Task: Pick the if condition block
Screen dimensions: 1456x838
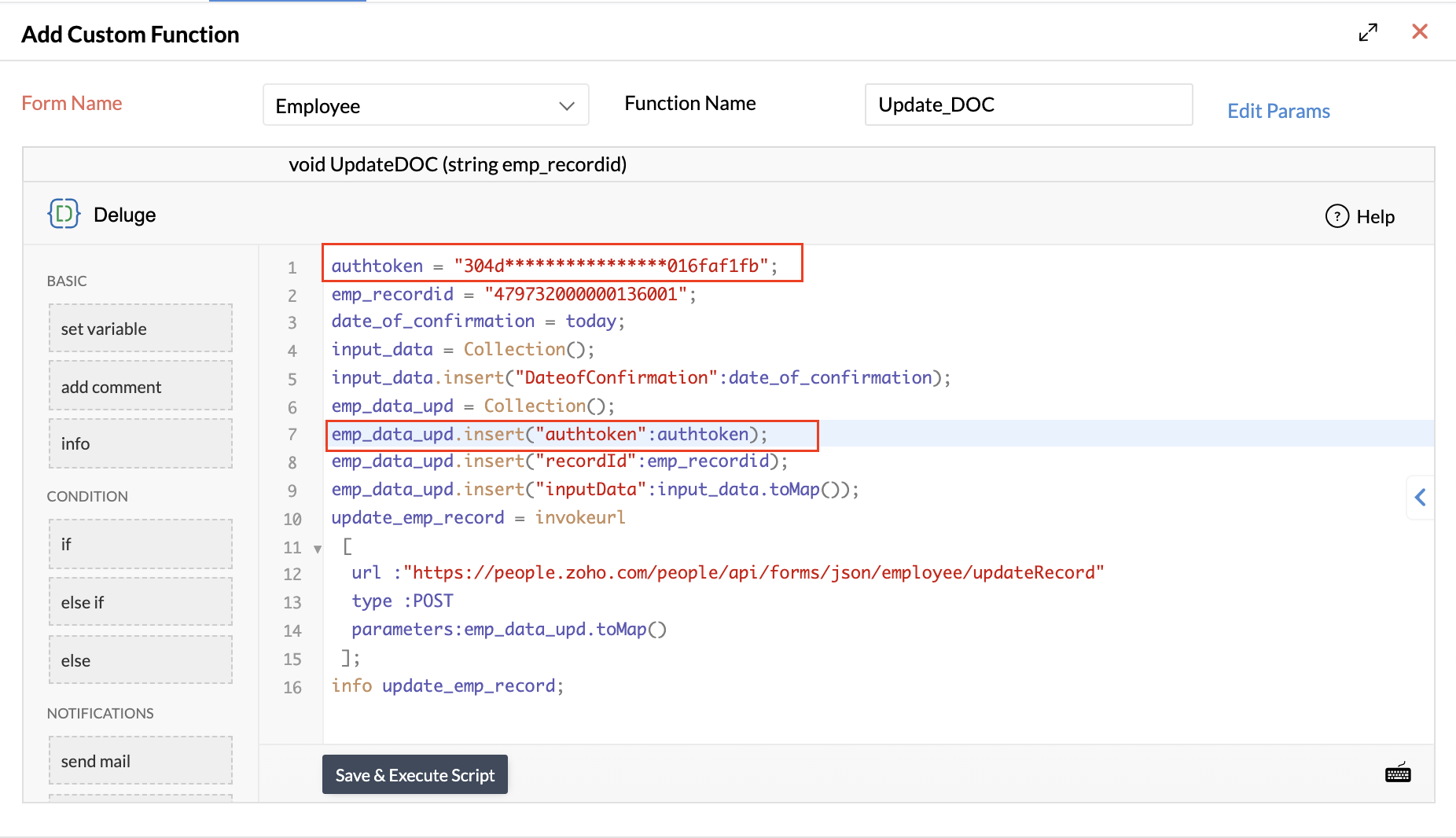Action: coord(141,544)
